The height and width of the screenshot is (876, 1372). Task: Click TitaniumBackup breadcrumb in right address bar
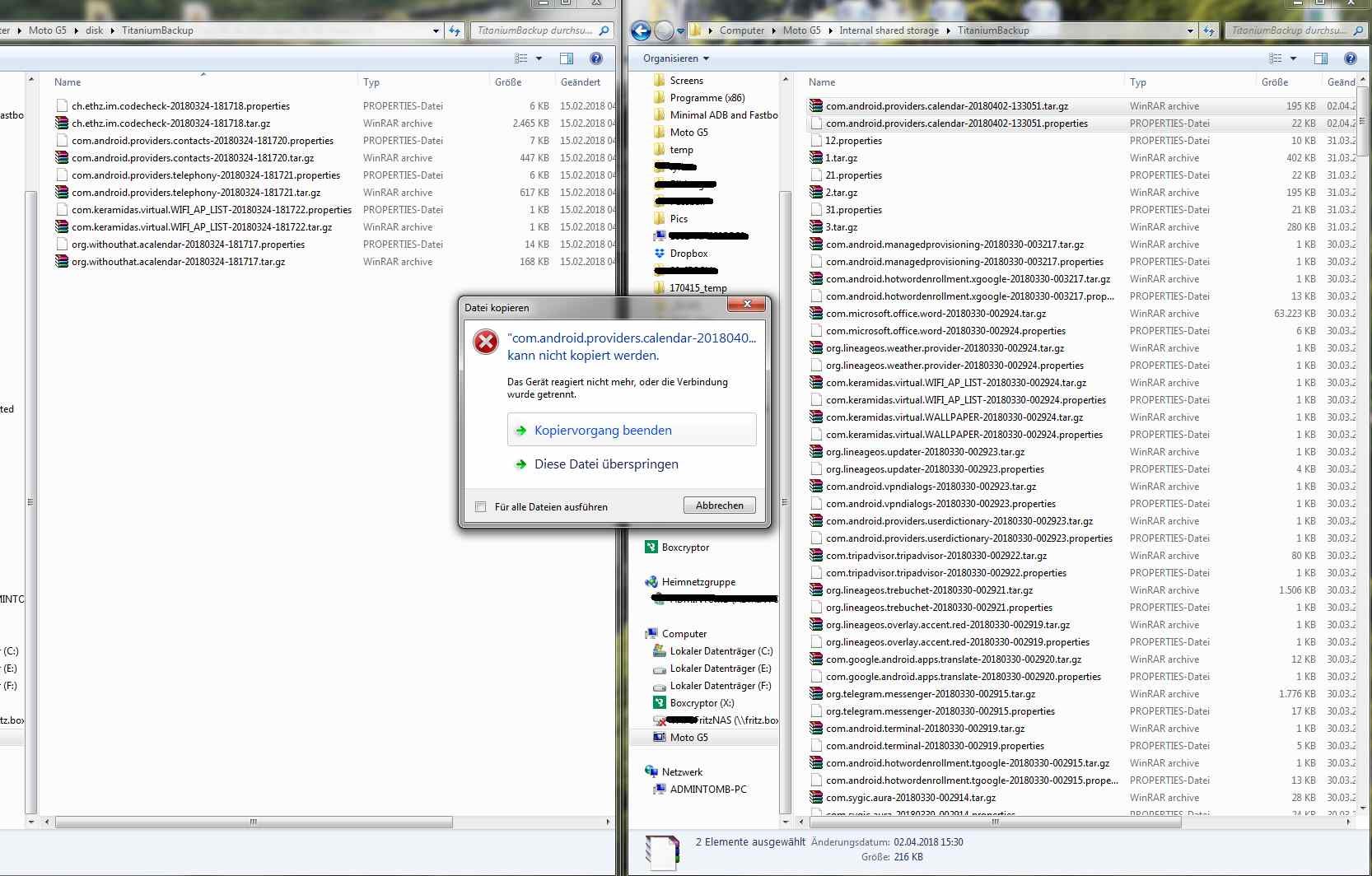(x=993, y=30)
